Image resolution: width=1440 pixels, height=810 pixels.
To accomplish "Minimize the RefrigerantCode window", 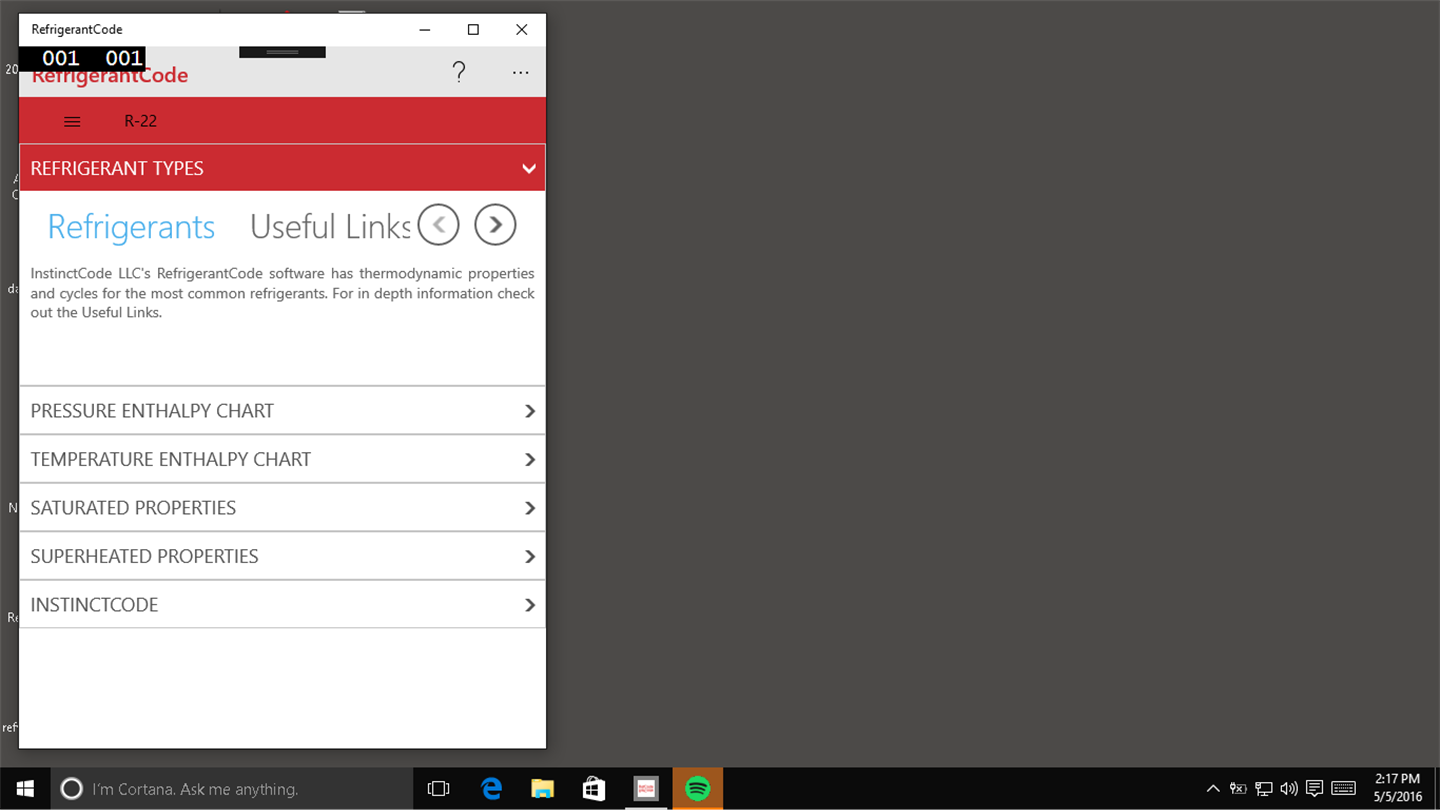I will tap(426, 29).
